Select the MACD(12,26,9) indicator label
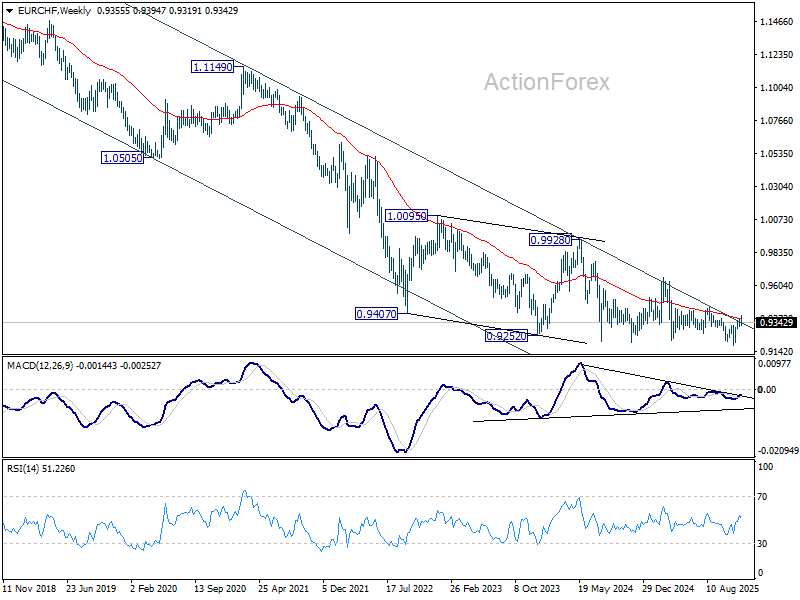Image resolution: width=800 pixels, height=600 pixels. pos(40,366)
